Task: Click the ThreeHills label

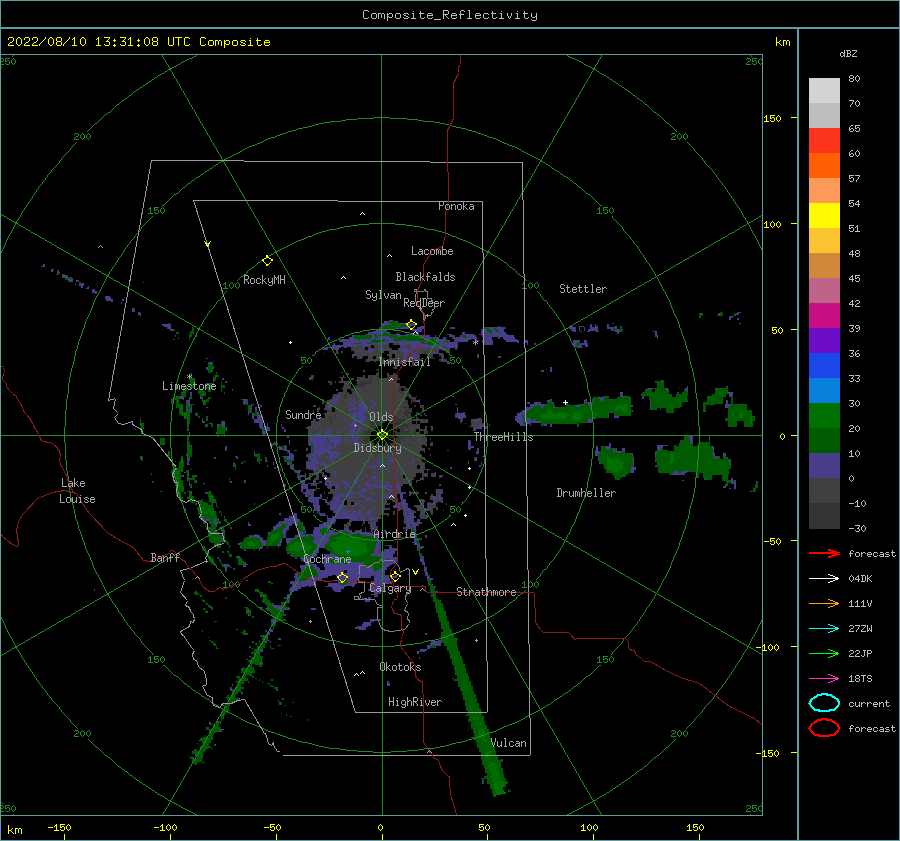Action: coord(503,437)
